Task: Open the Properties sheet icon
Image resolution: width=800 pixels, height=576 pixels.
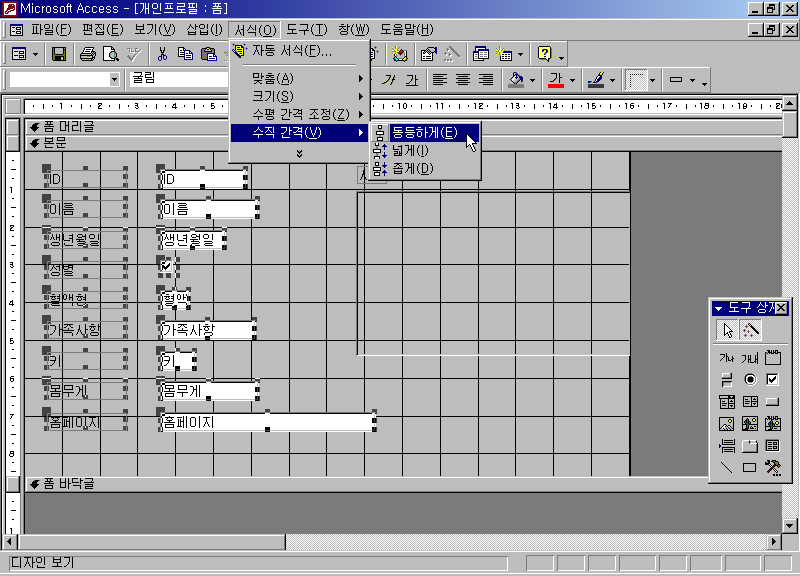Action: click(x=429, y=54)
